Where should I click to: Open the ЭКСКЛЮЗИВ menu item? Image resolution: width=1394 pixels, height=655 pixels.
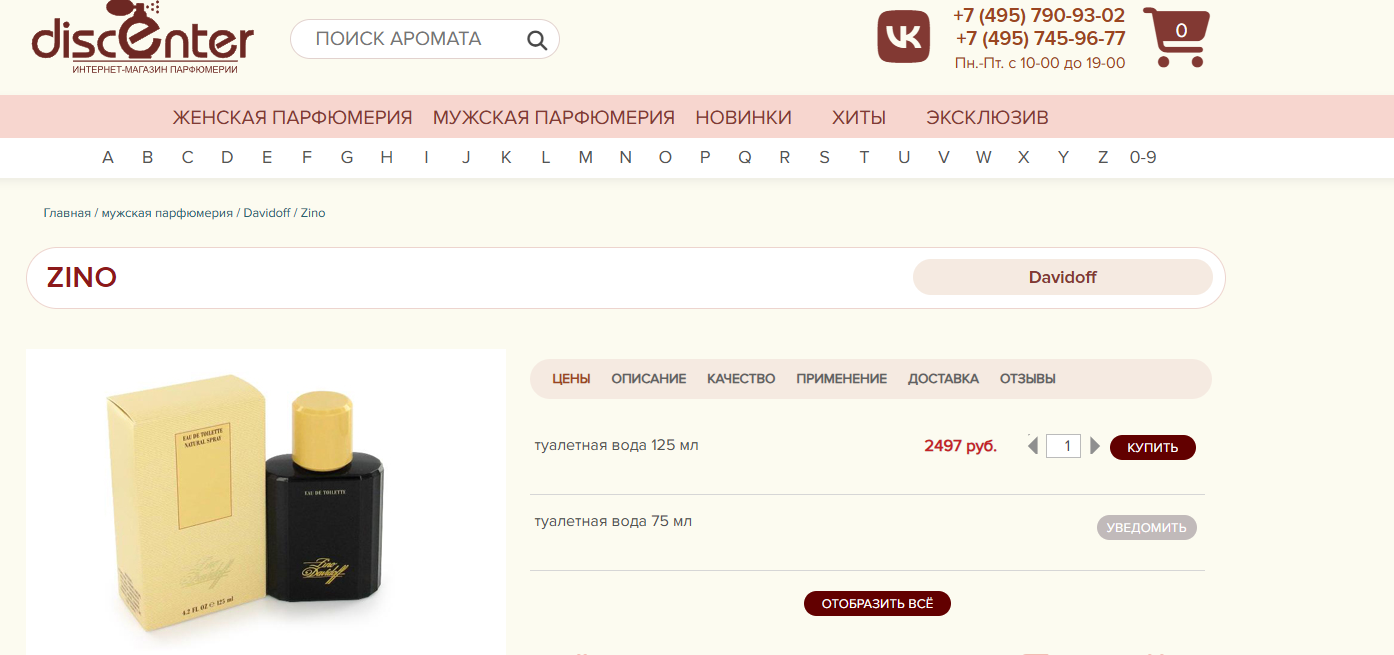click(987, 117)
